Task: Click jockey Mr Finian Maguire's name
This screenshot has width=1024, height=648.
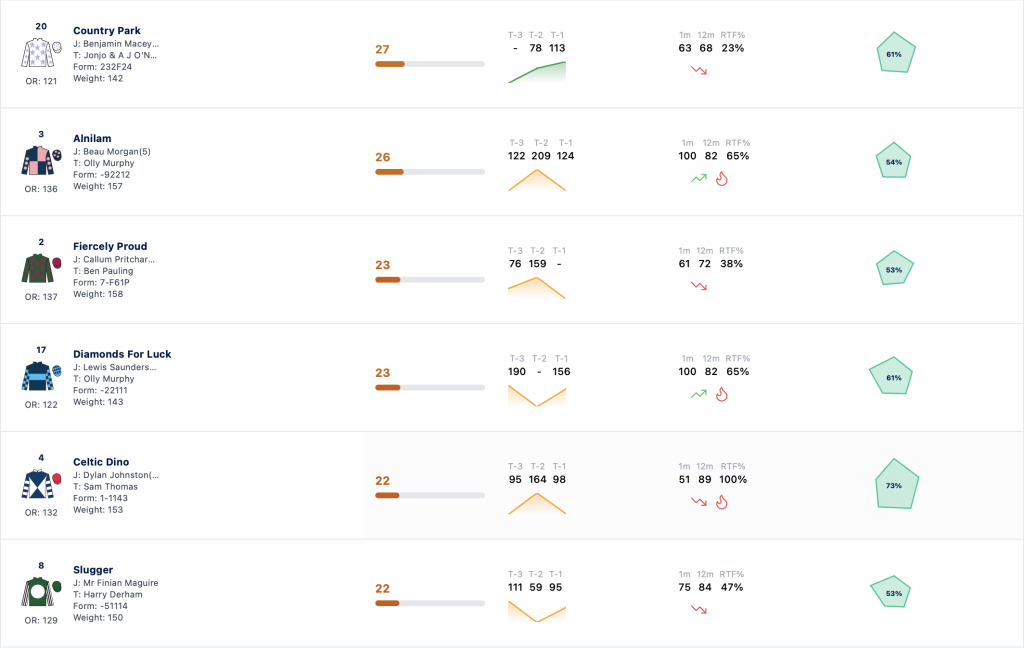Action: click(120, 583)
